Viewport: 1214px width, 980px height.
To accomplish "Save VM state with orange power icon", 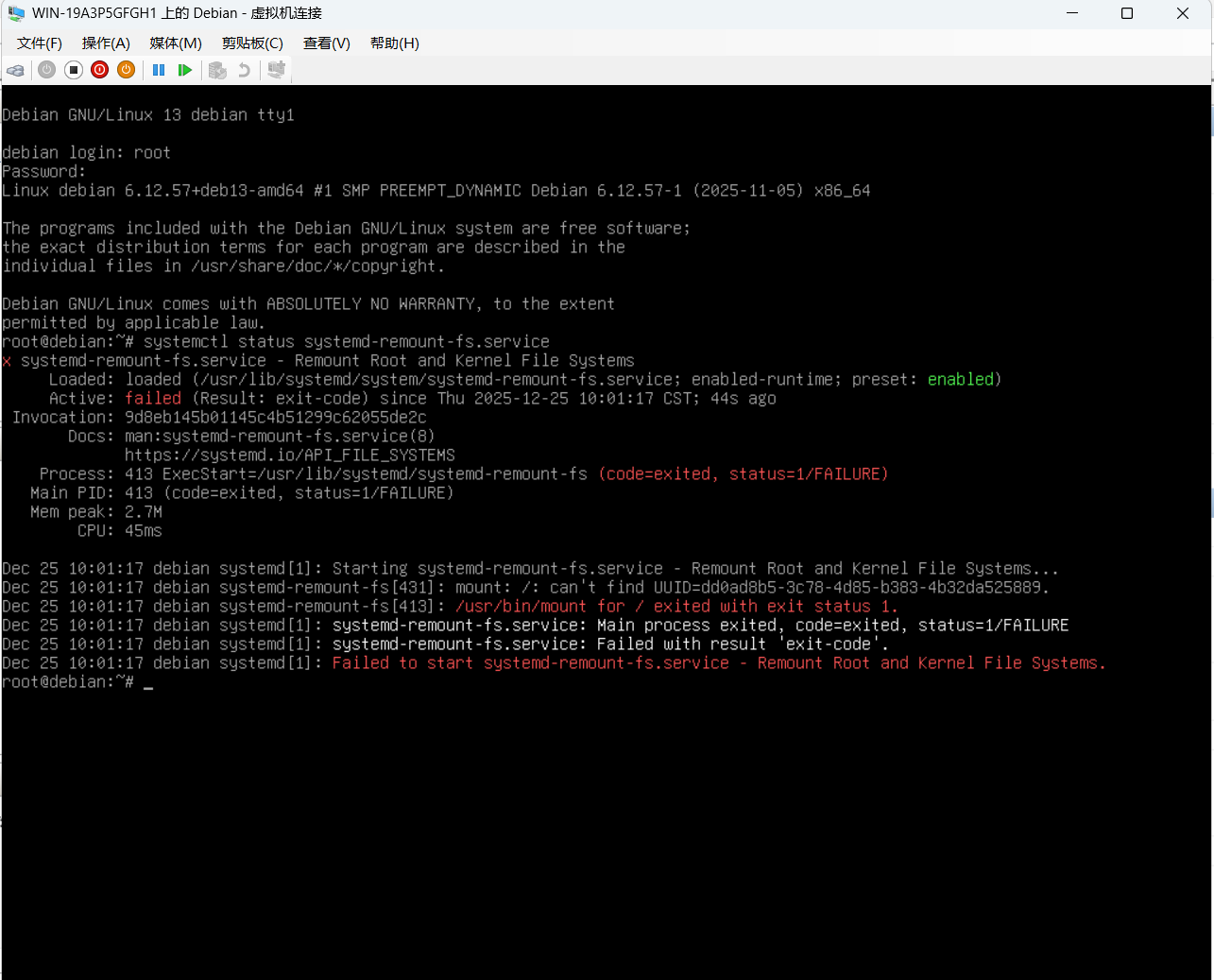I will tap(126, 70).
